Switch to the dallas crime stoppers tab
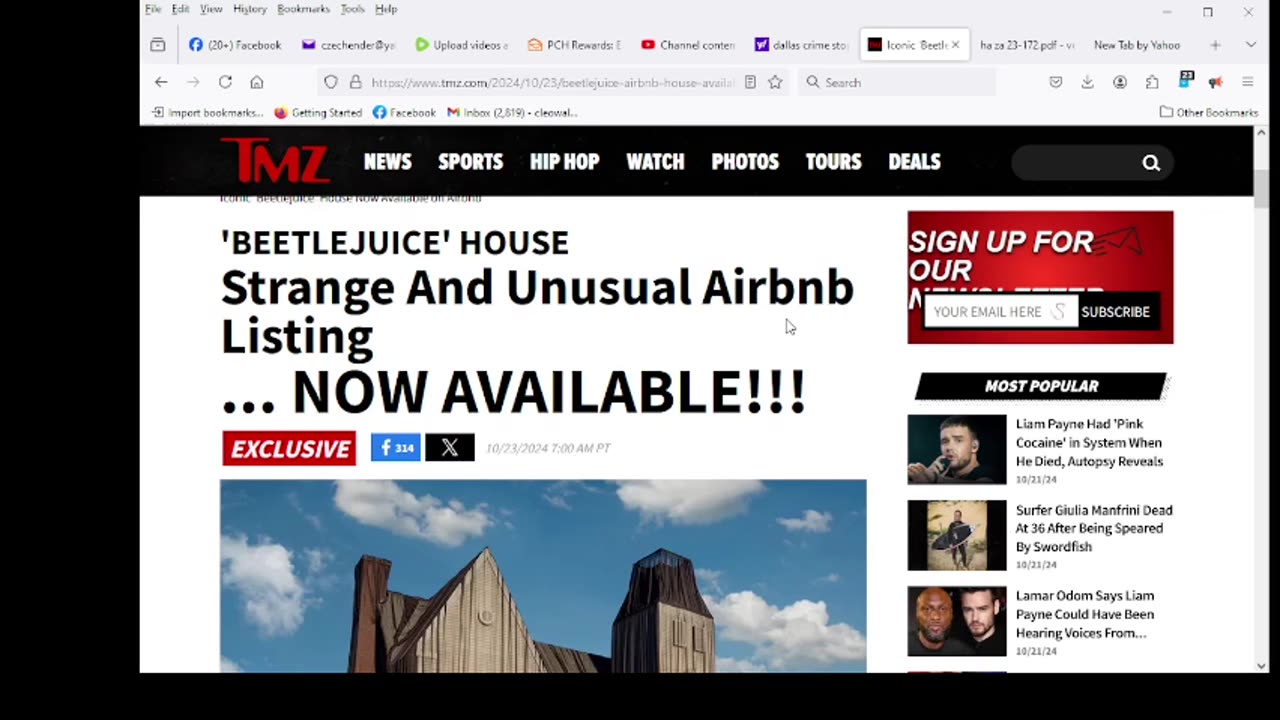Image resolution: width=1280 pixels, height=720 pixels. (802, 45)
